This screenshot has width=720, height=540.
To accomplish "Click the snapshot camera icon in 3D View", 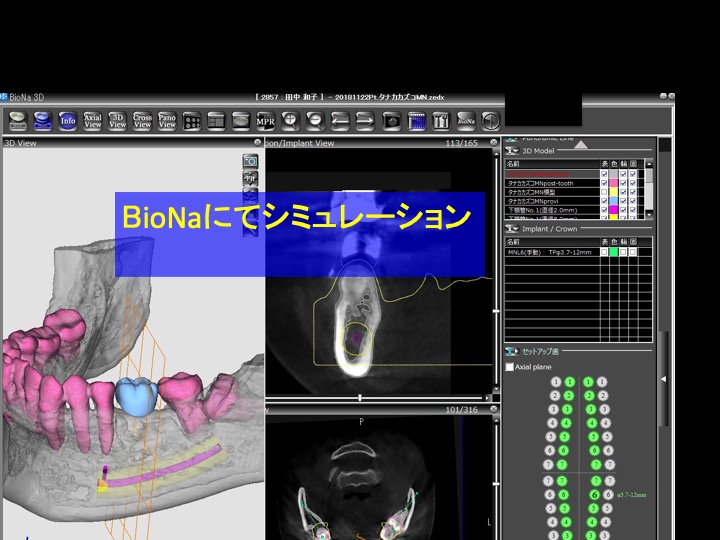I will coord(250,161).
